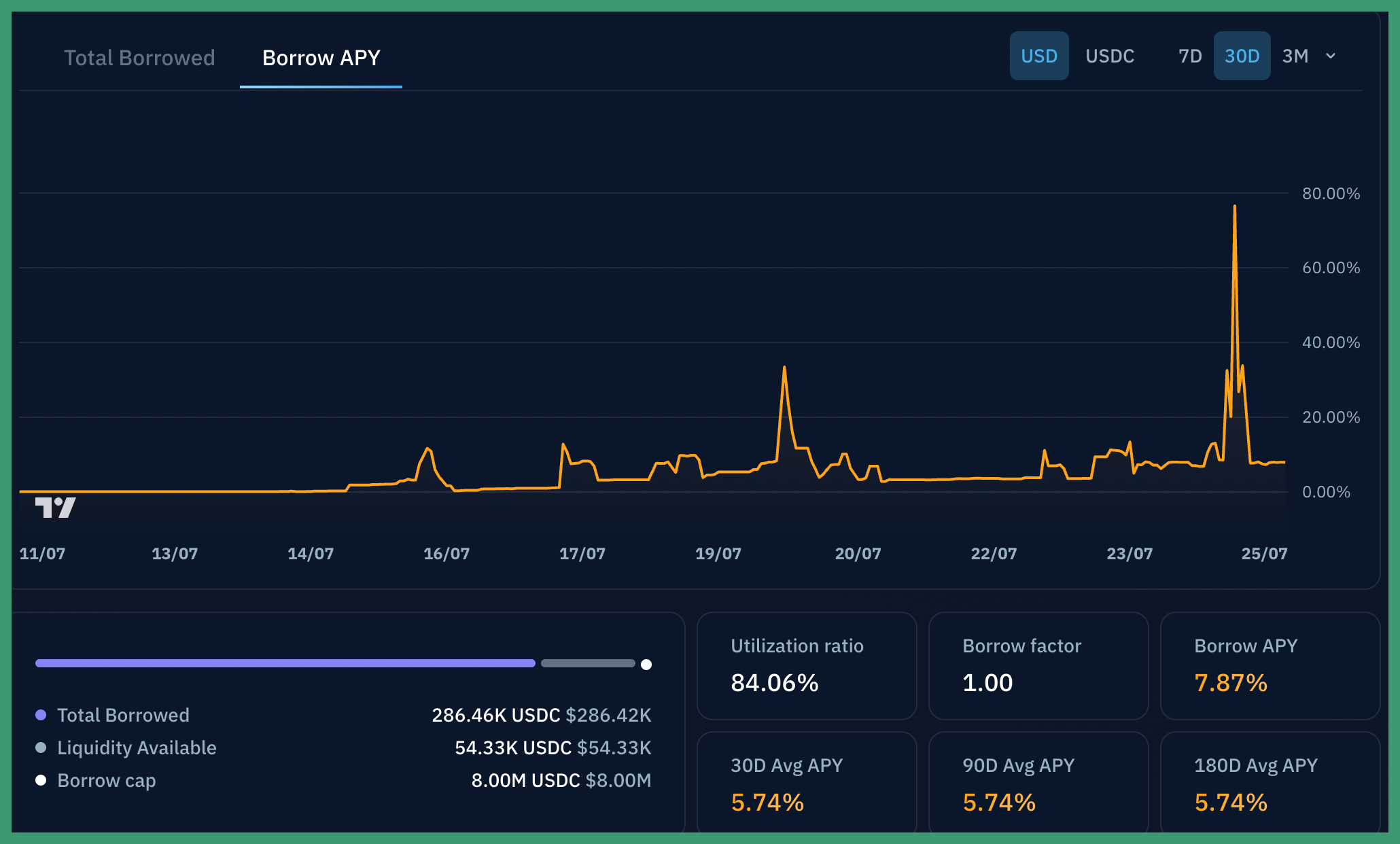Click the gray Liquidity Available legend dot
Image resolution: width=1400 pixels, height=844 pixels.
41,748
